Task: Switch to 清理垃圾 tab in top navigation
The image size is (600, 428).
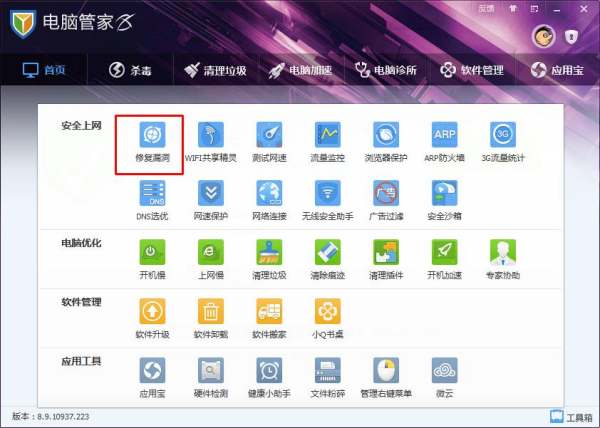Action: tap(215, 70)
